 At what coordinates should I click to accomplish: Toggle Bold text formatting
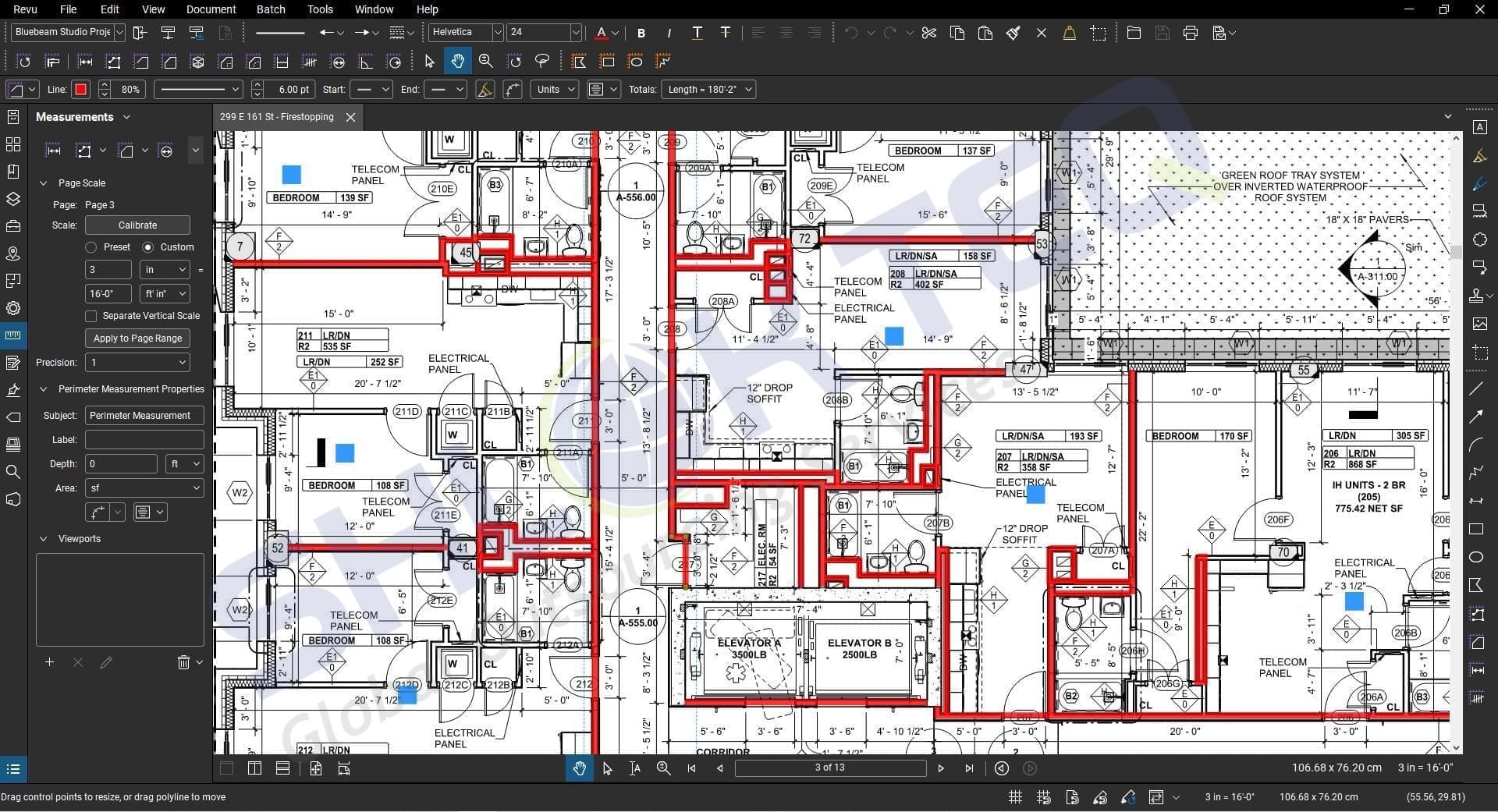point(641,33)
